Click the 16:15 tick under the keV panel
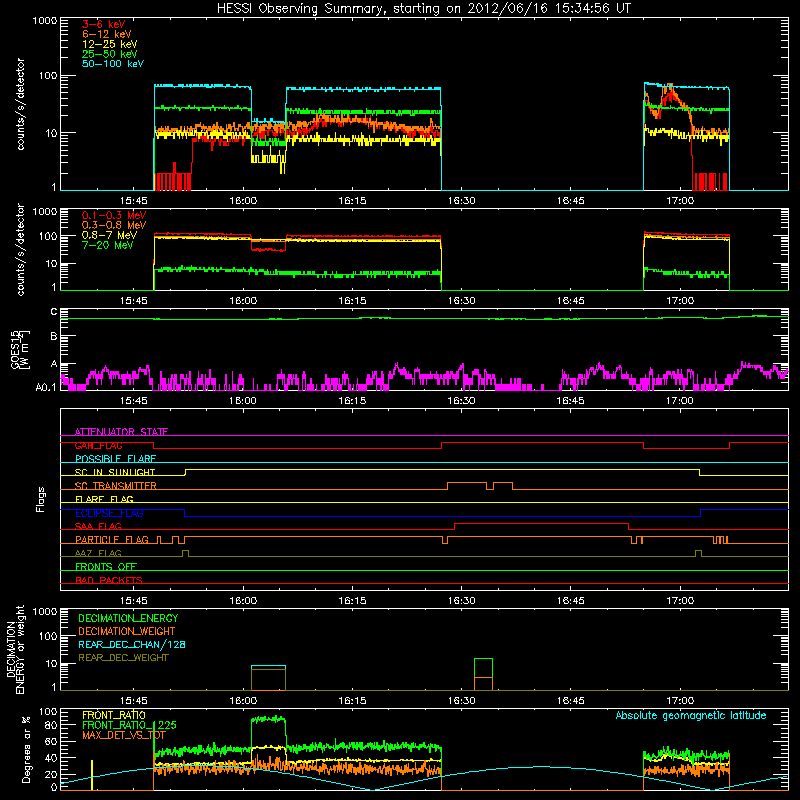The height and width of the screenshot is (800, 800). [x=352, y=201]
